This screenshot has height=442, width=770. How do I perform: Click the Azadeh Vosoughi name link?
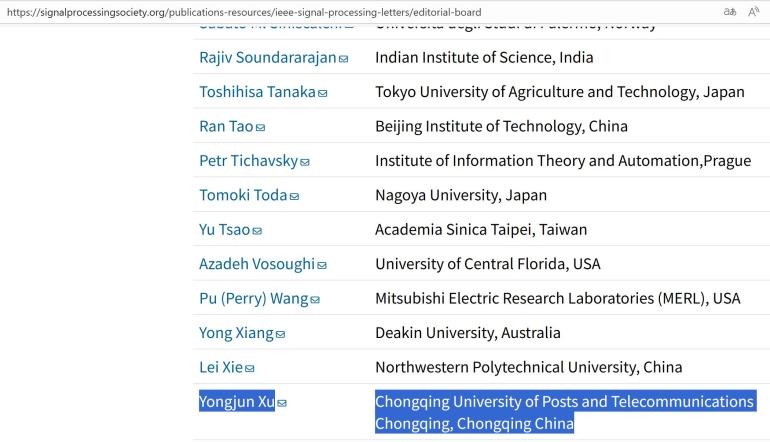[257, 264]
